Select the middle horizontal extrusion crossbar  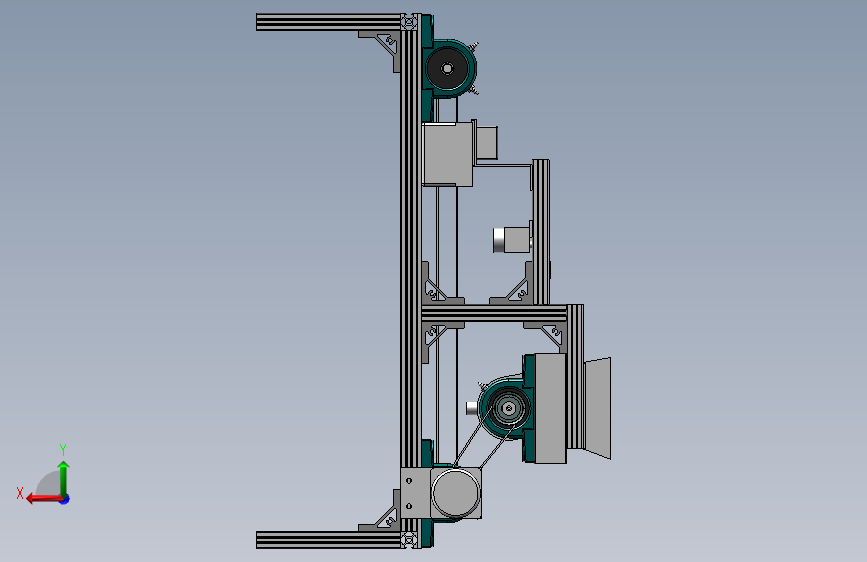(x=494, y=313)
